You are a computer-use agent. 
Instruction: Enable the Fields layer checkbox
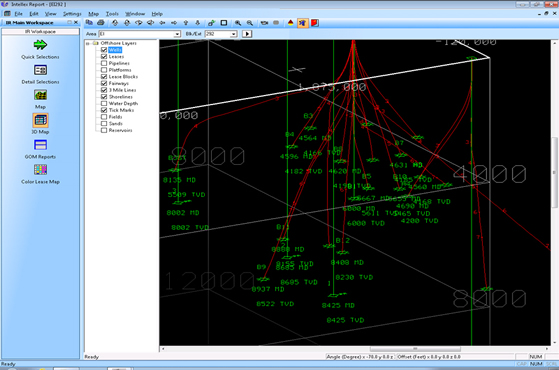[104, 117]
